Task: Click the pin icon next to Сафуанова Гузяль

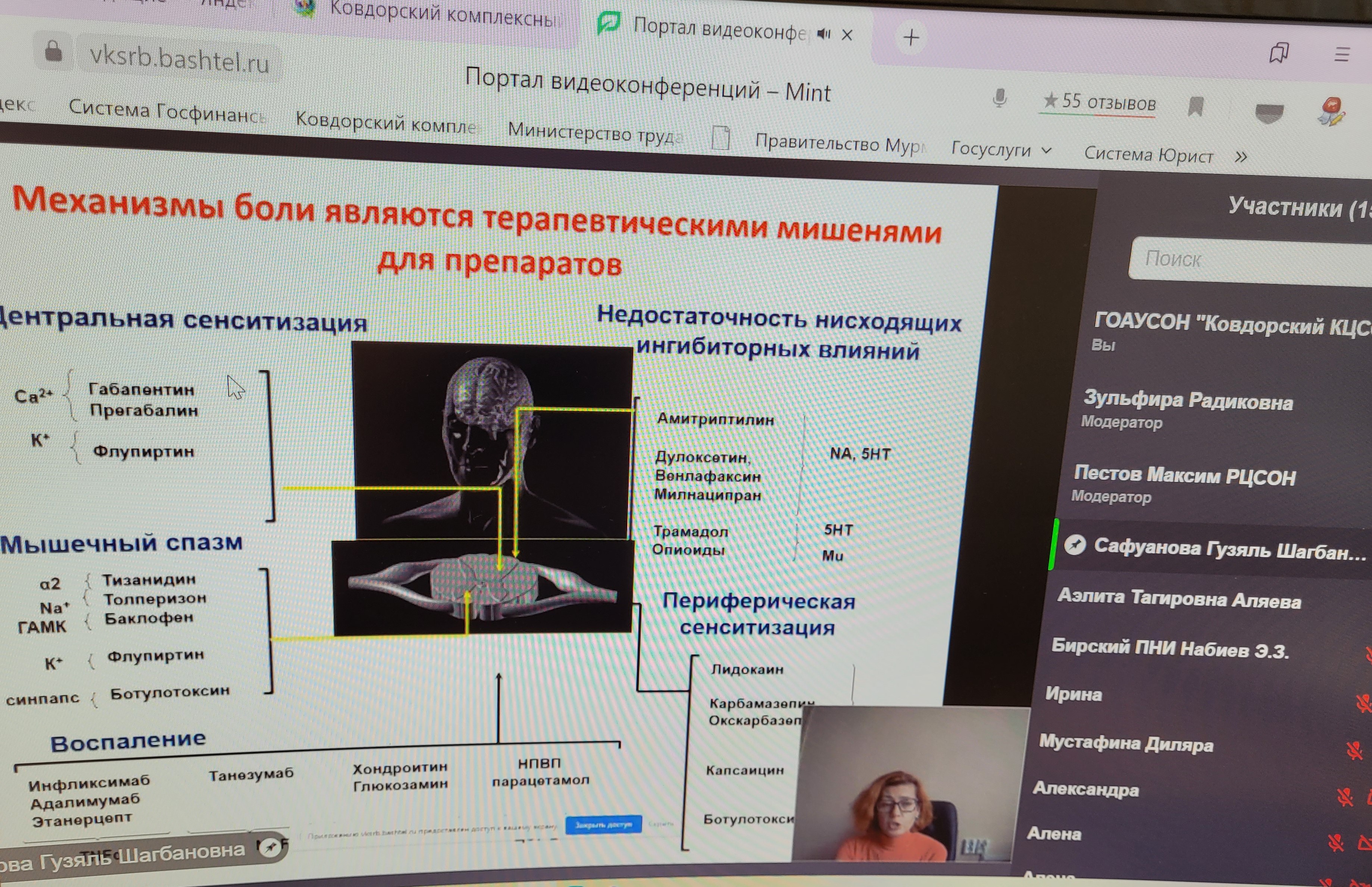Action: [1075, 544]
